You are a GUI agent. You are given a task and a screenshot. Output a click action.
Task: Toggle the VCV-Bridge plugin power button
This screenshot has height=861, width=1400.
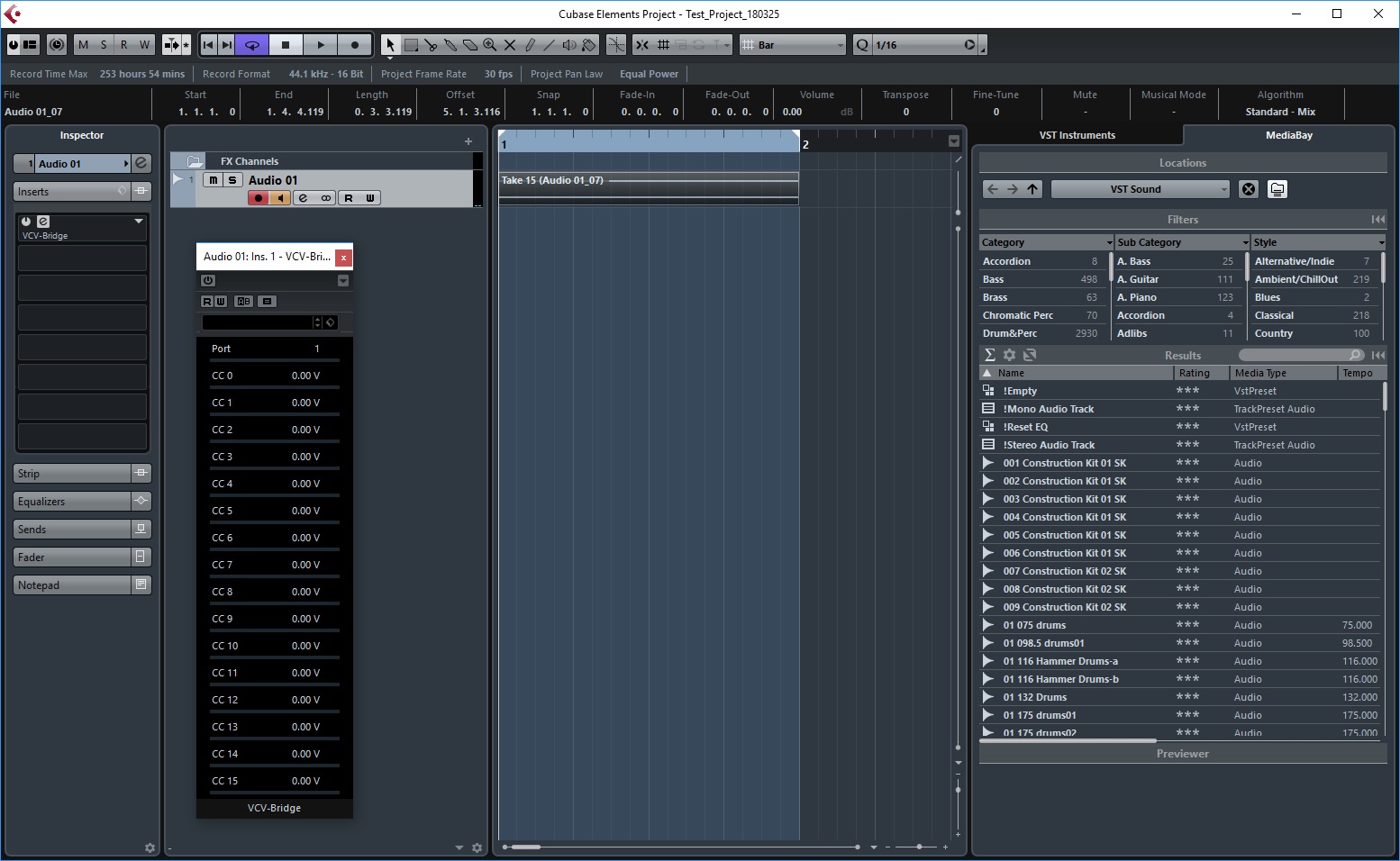coord(208,281)
